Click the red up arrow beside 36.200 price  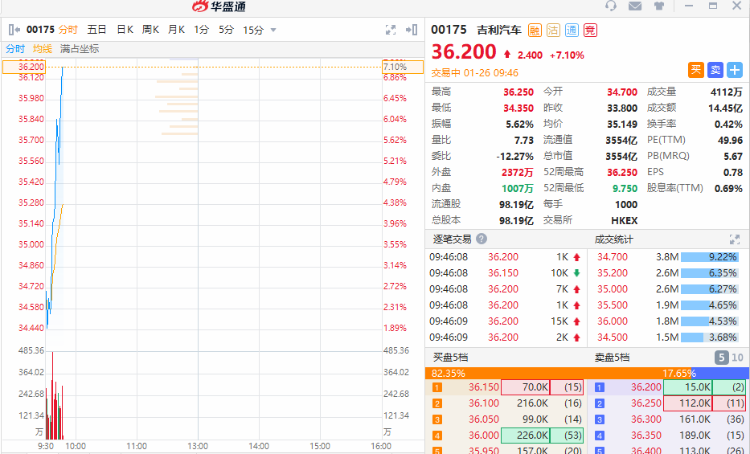[x=507, y=55]
